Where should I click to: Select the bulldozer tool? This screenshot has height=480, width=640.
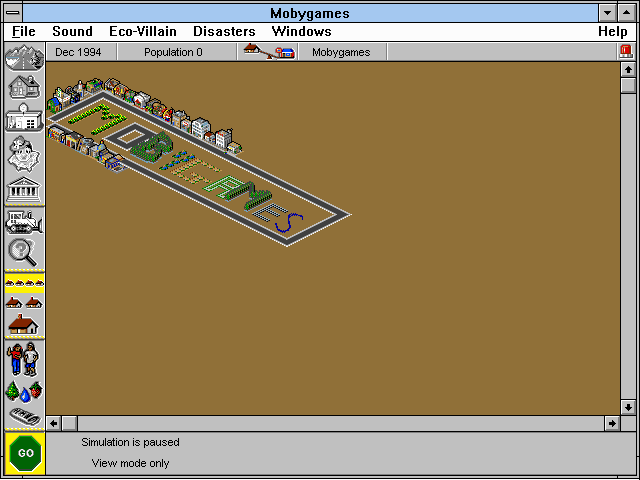(24, 222)
